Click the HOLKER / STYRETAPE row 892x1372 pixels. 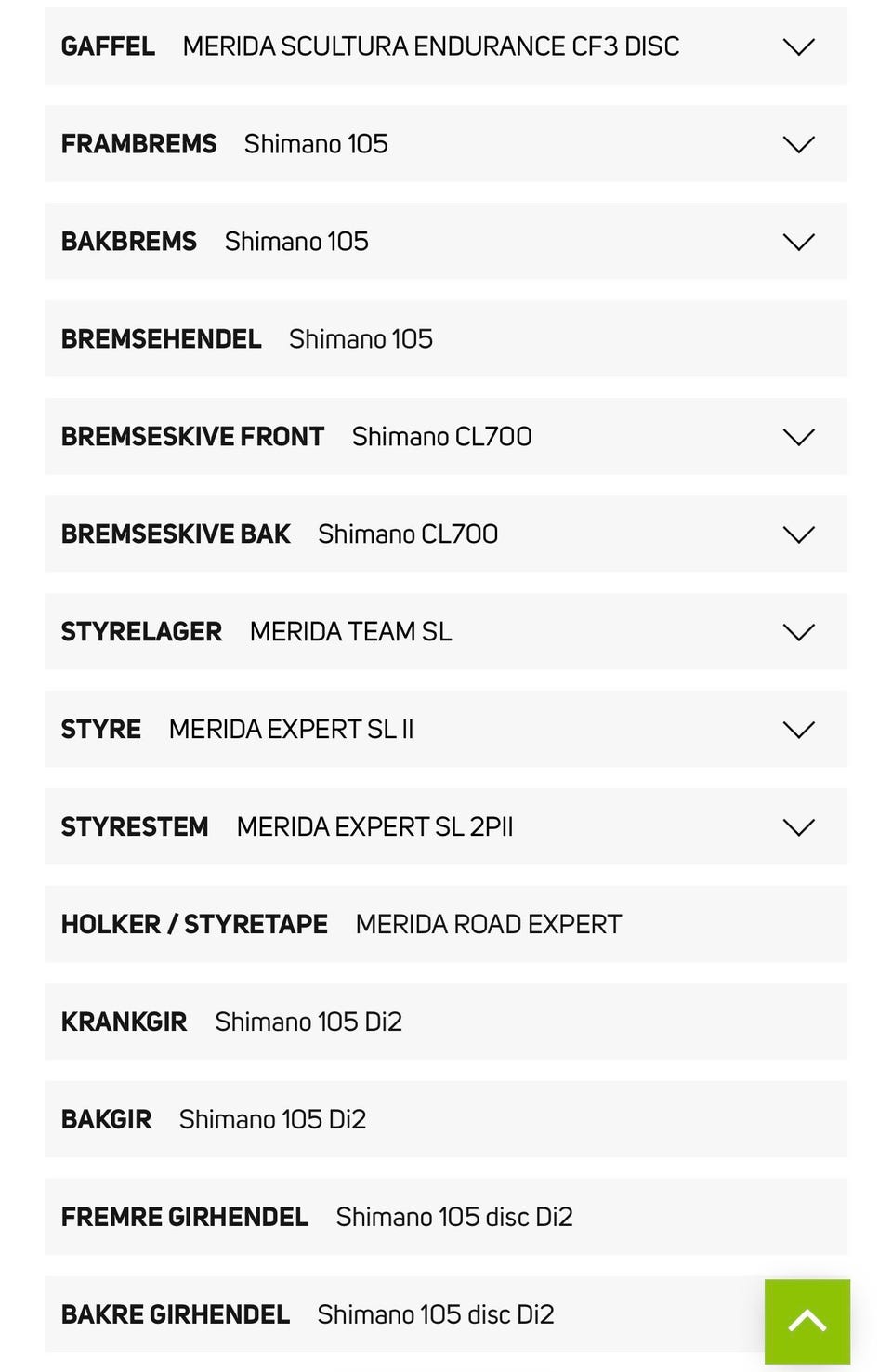click(x=446, y=924)
